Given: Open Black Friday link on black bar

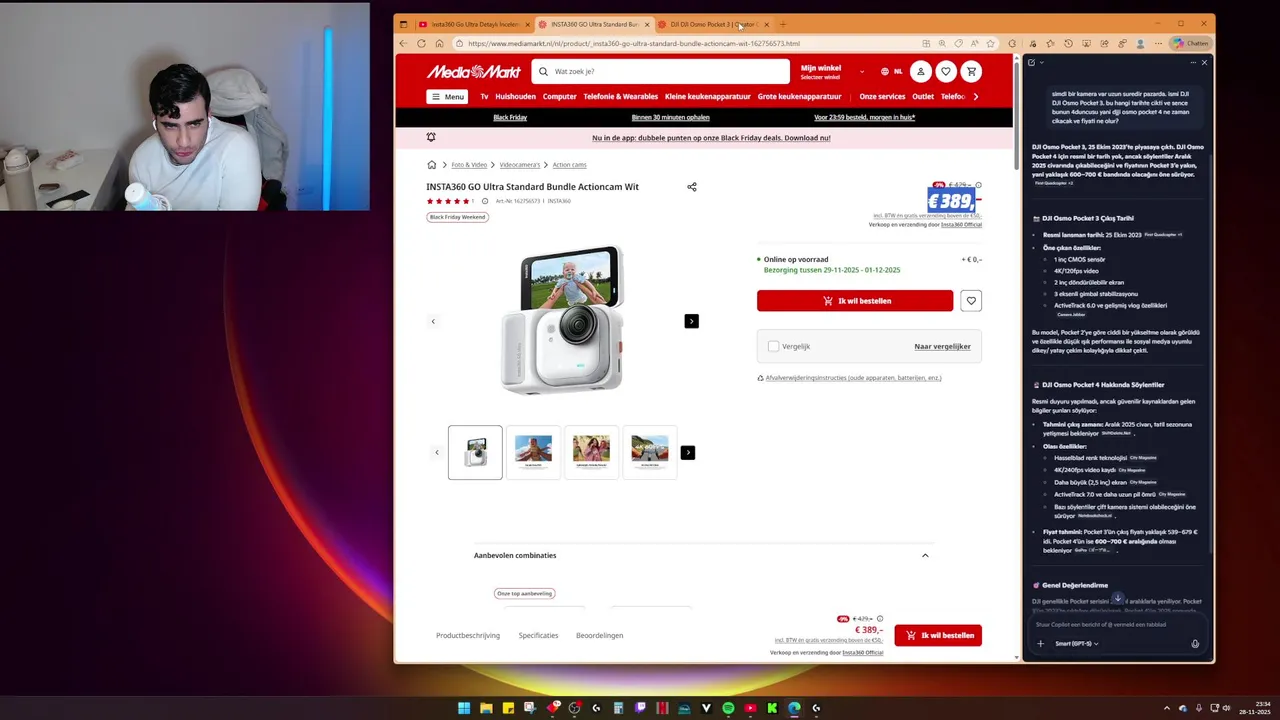Looking at the screenshot, I should tap(510, 117).
